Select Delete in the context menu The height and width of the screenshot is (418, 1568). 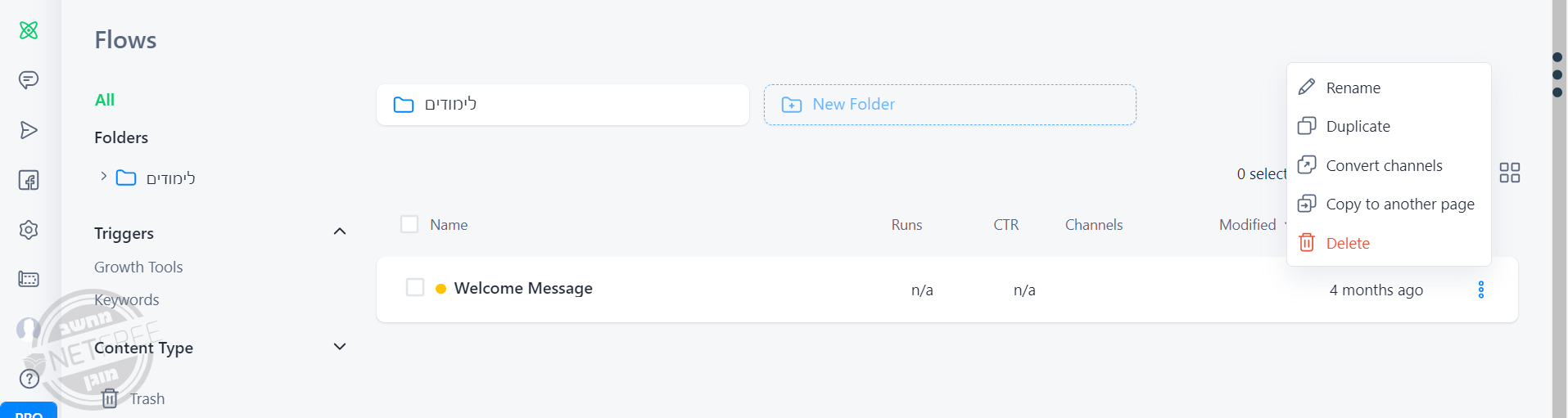pyautogui.click(x=1347, y=243)
